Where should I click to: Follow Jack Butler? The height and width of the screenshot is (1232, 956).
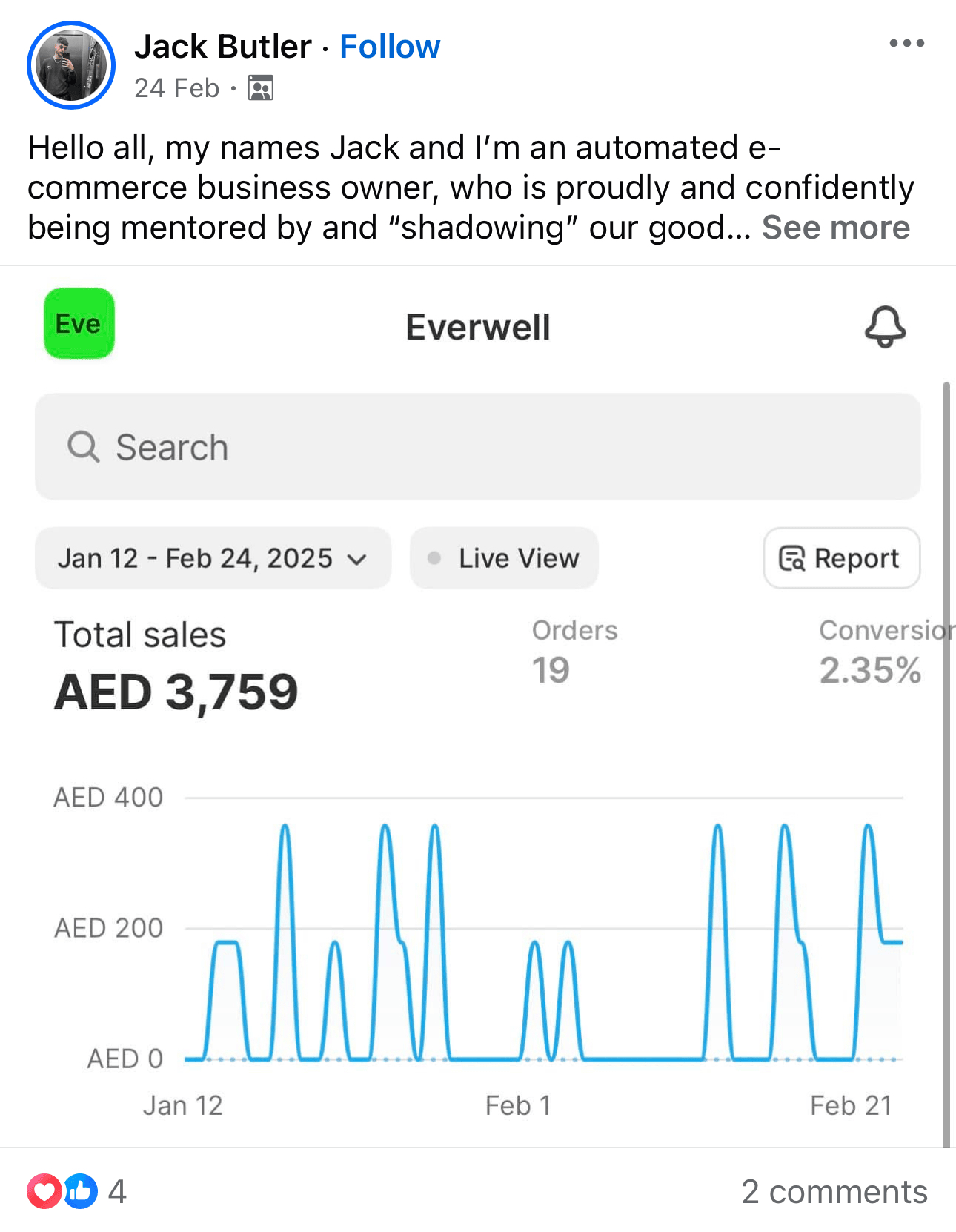click(390, 47)
